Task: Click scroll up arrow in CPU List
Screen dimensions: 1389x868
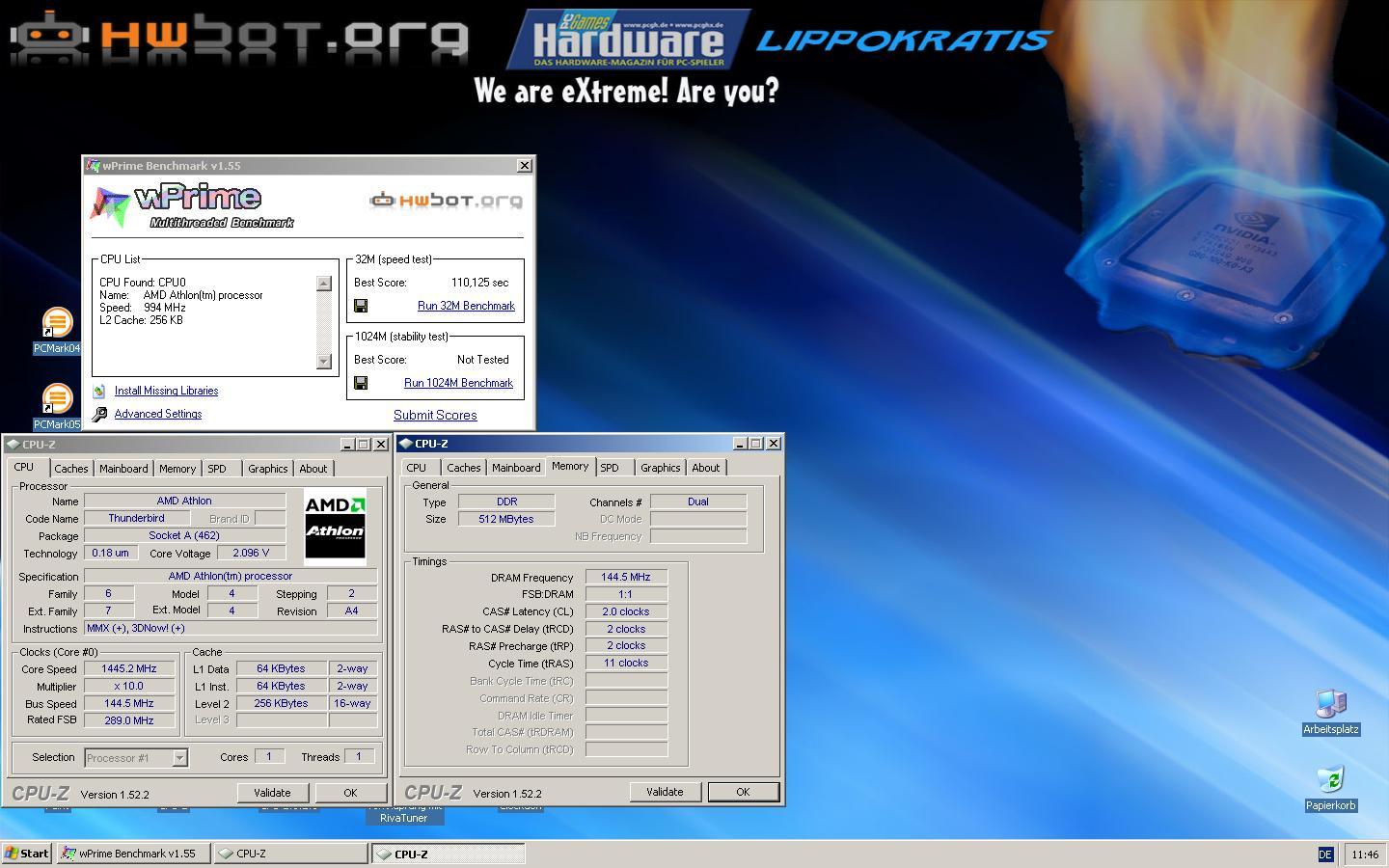Action: coord(324,284)
